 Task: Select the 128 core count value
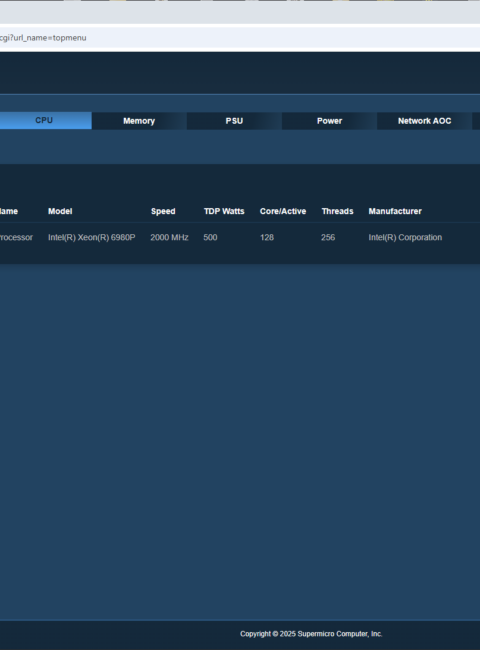click(x=267, y=238)
